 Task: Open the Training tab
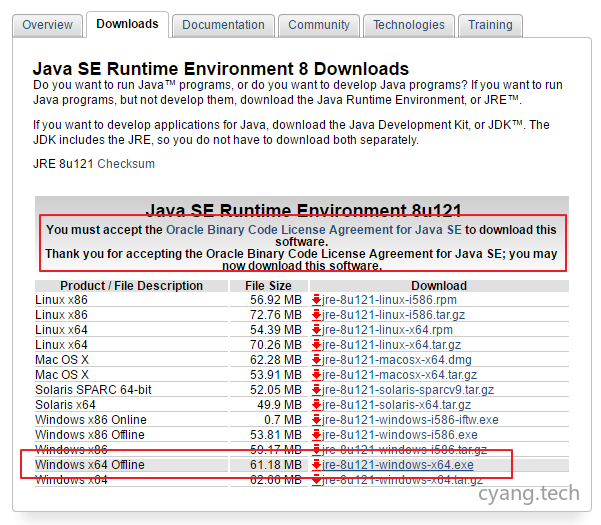pyautogui.click(x=490, y=25)
